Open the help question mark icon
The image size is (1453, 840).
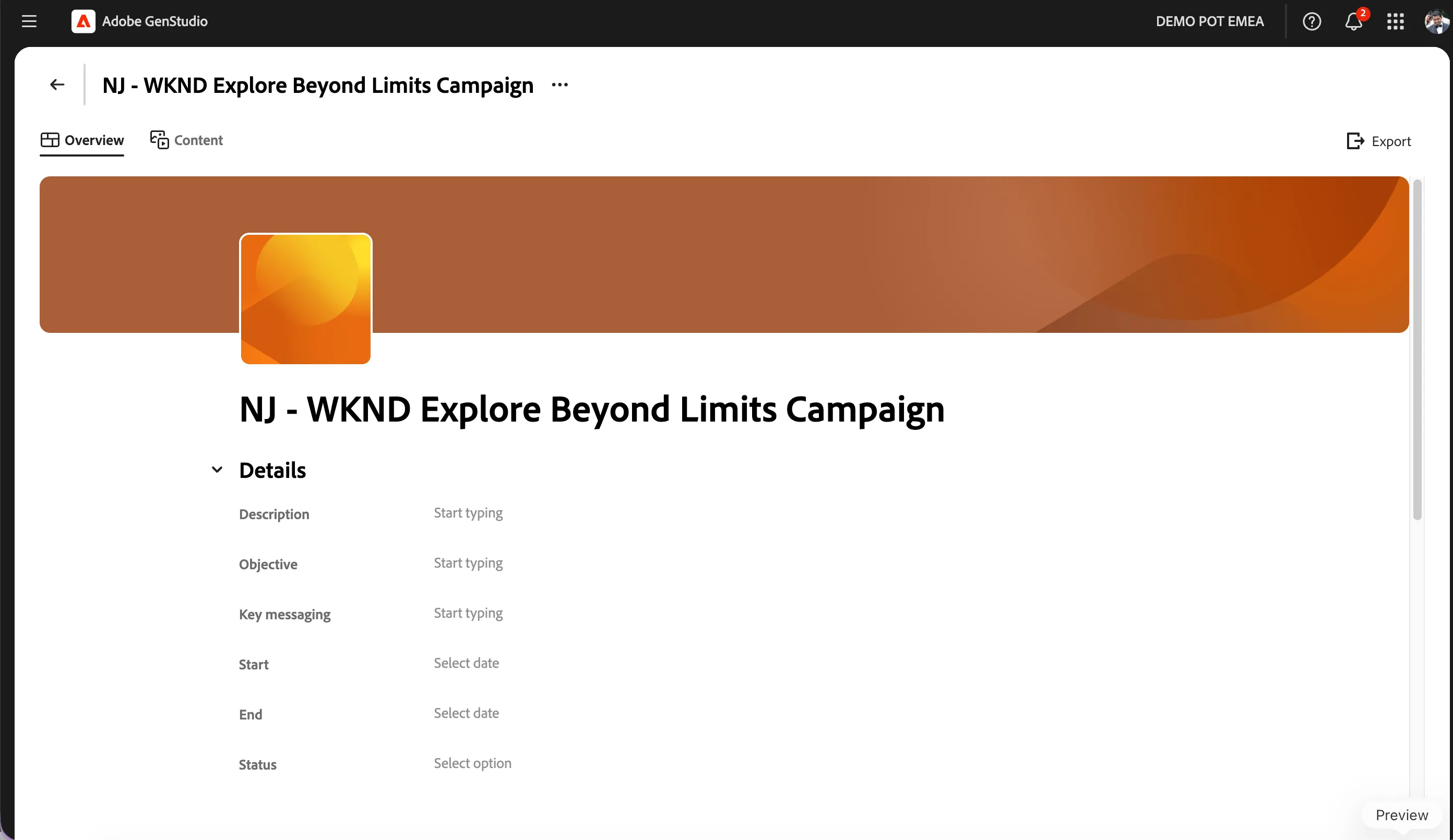tap(1311, 21)
